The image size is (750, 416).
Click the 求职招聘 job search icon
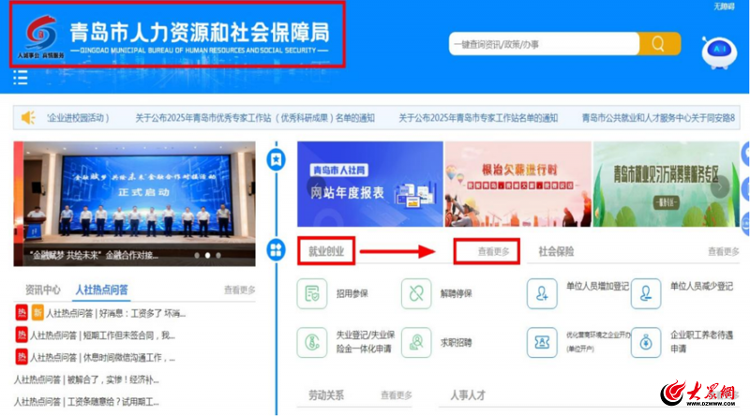pos(416,342)
